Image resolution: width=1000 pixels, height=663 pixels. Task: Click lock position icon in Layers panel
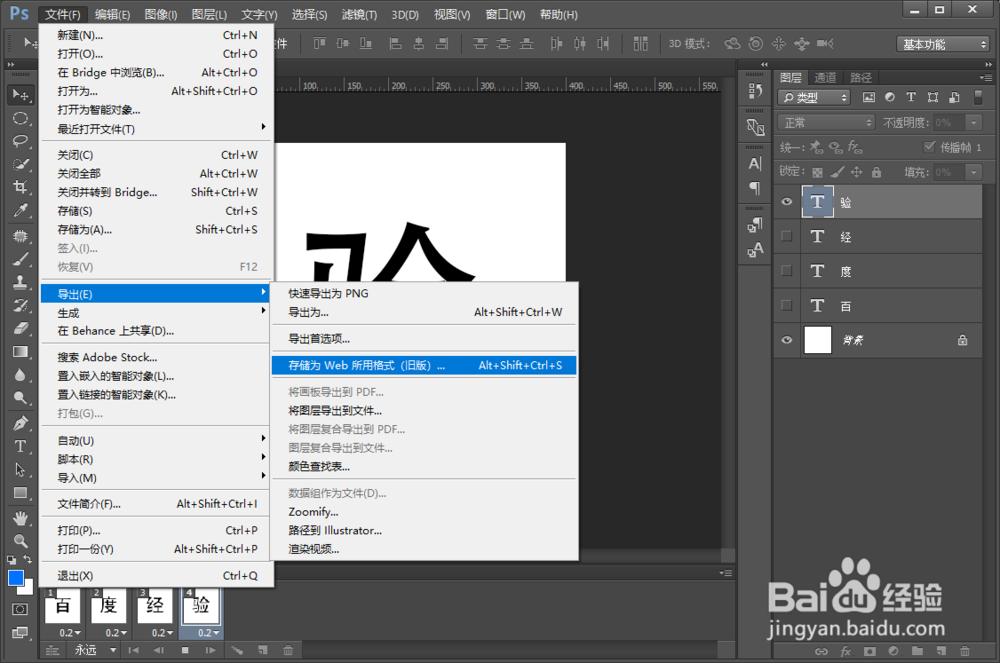pos(857,172)
